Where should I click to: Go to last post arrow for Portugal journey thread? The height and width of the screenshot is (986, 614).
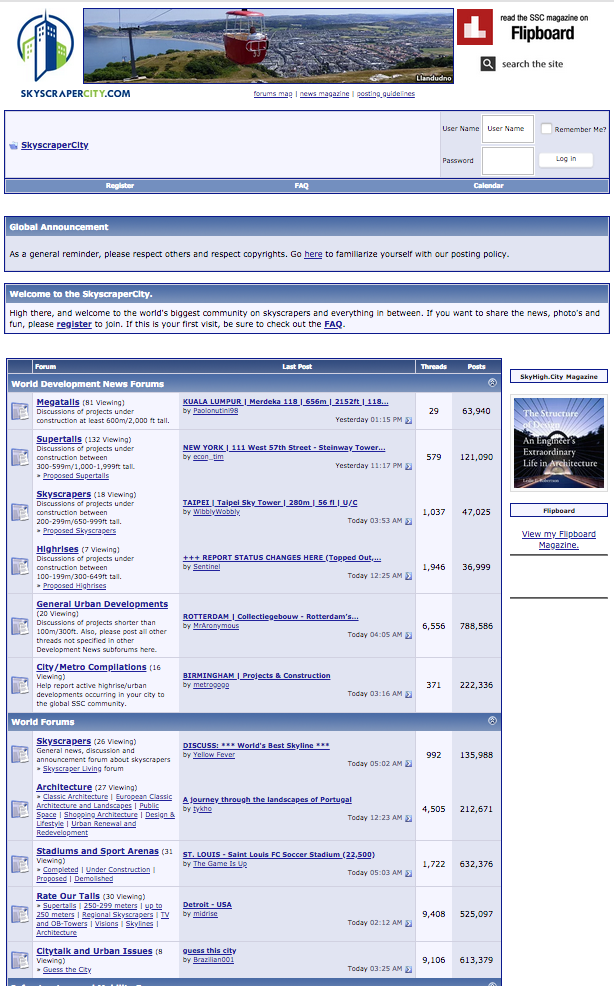[x=408, y=818]
